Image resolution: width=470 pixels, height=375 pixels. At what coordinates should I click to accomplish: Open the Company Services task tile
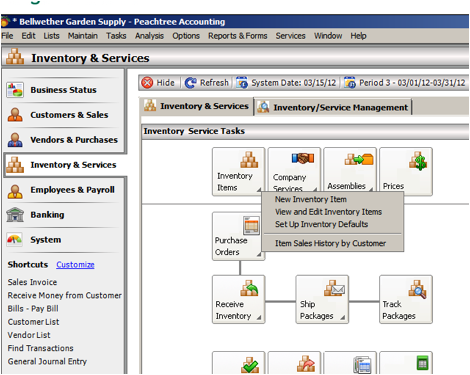click(294, 170)
